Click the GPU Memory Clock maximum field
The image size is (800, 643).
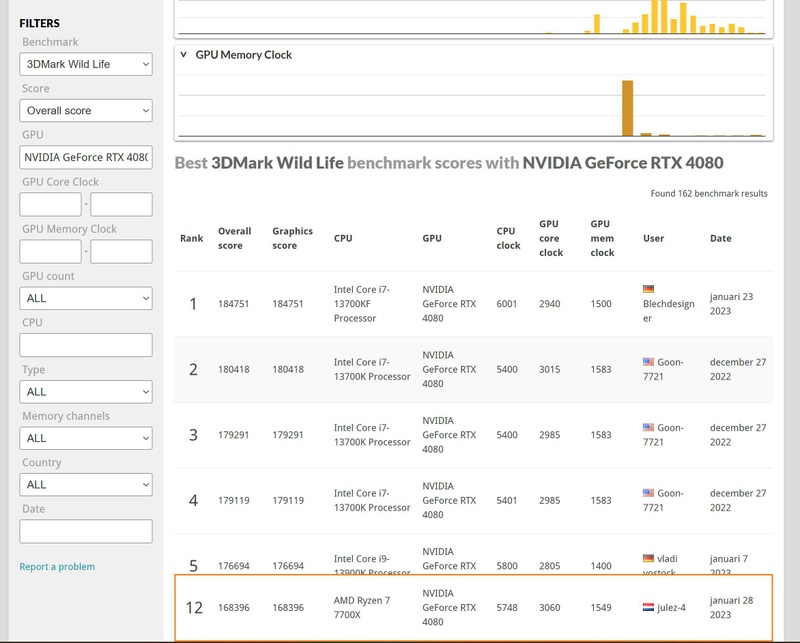(x=121, y=251)
